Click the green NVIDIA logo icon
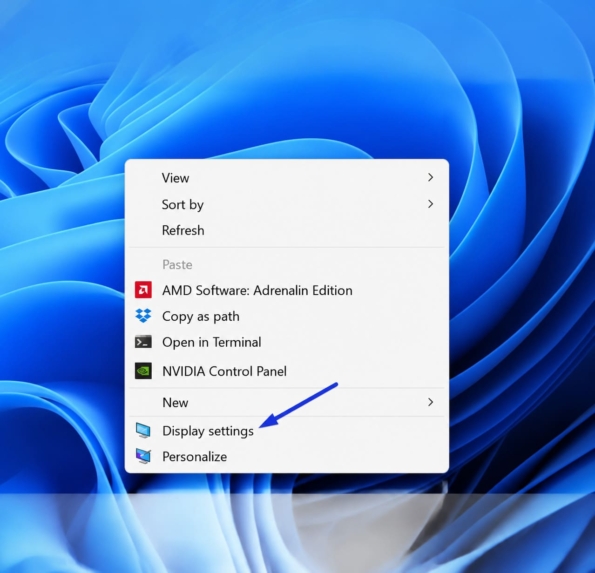This screenshot has height=573, width=595. click(x=143, y=371)
